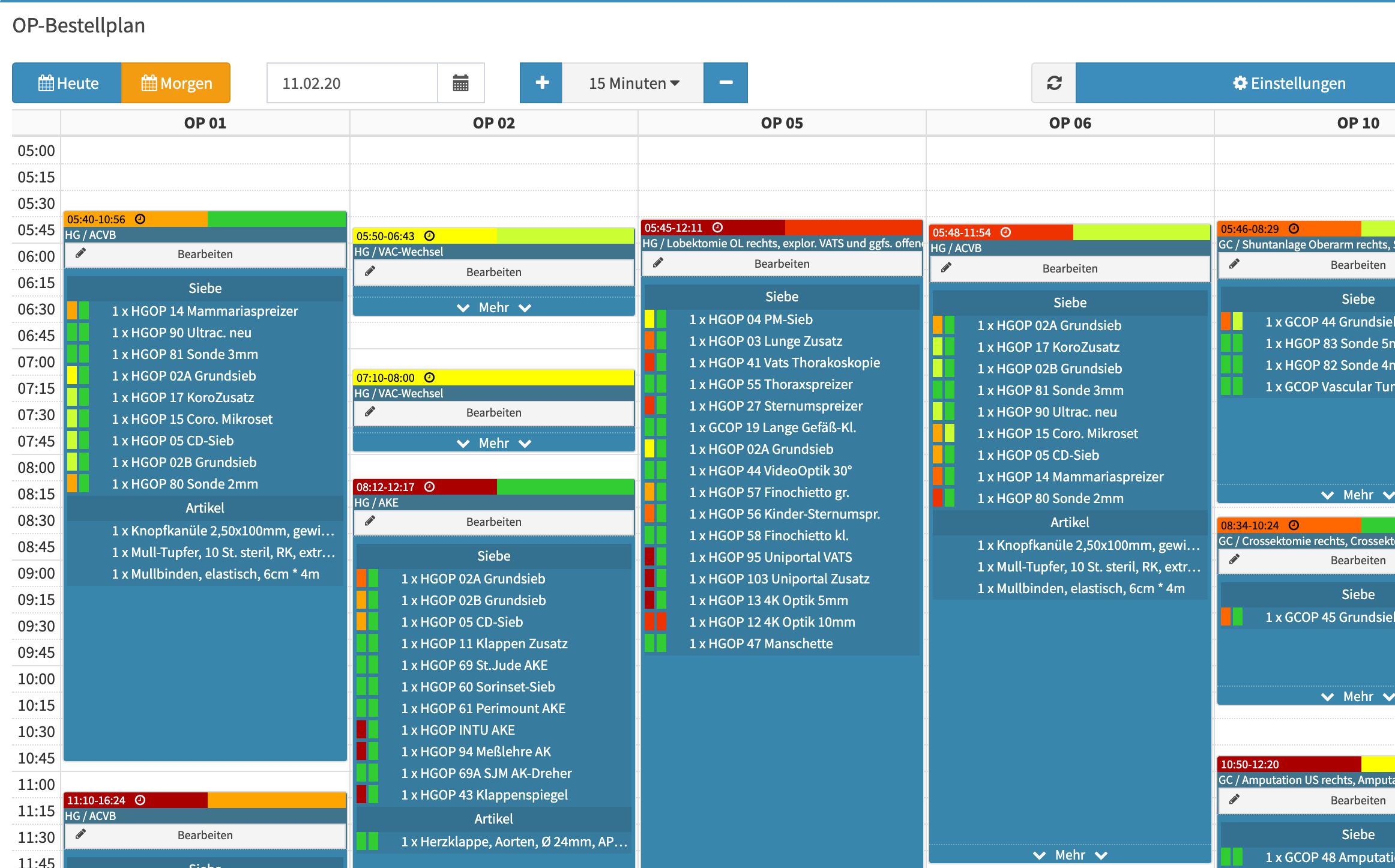The height and width of the screenshot is (868, 1395).
Task: Open the 15 Minuten dropdown
Action: 633,83
